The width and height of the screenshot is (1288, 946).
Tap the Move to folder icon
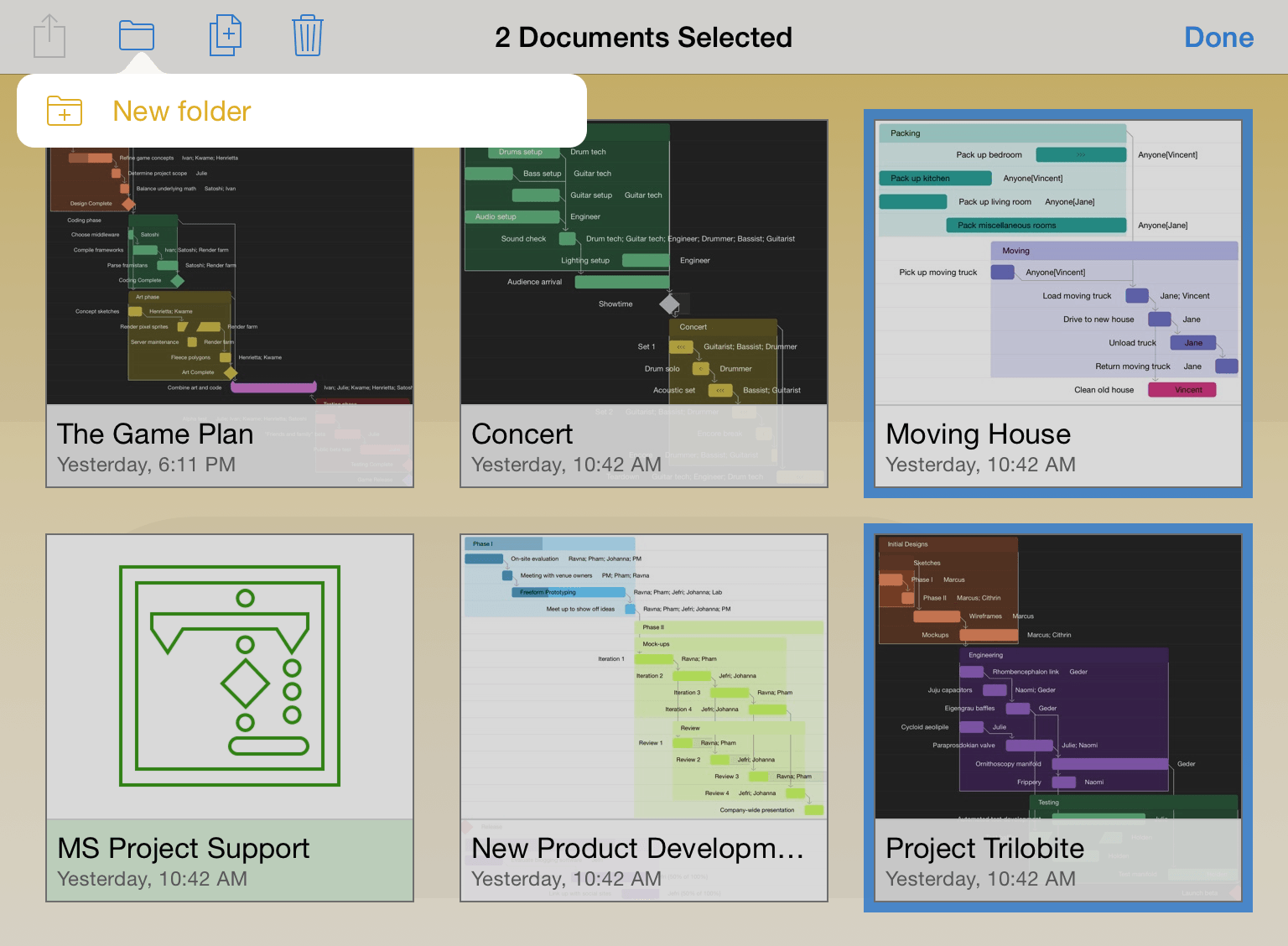[137, 36]
